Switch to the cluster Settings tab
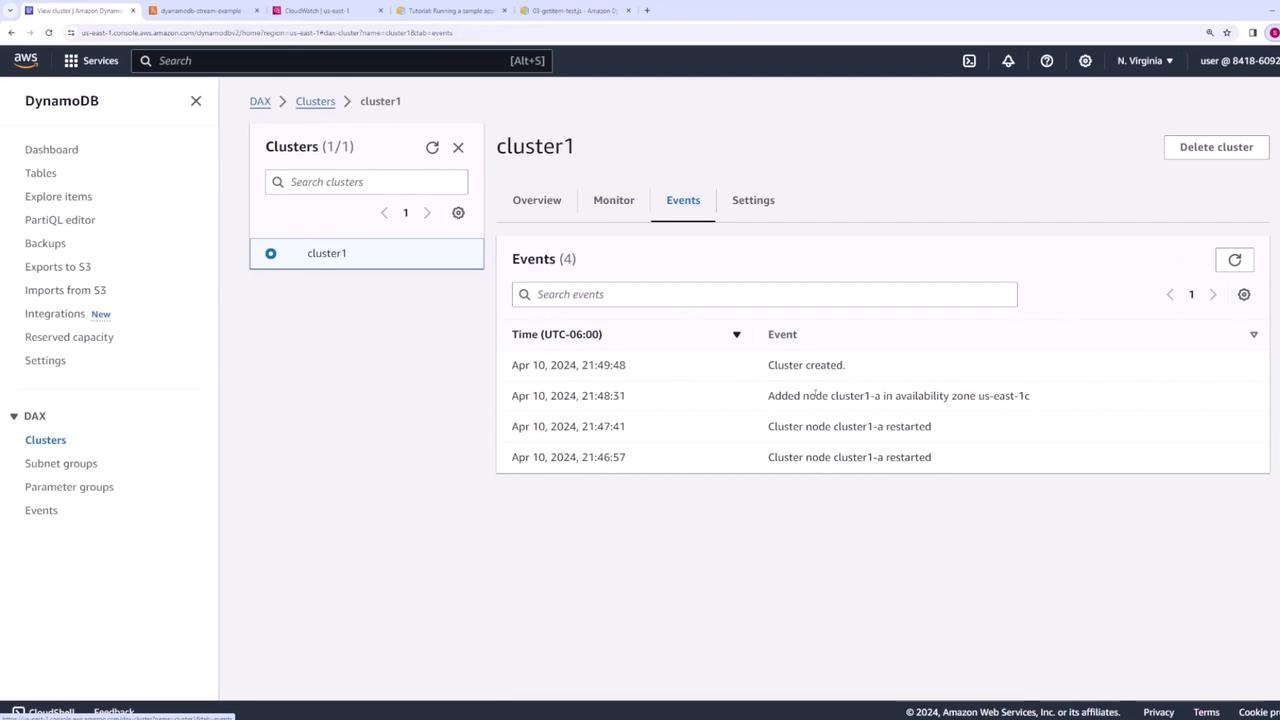This screenshot has height=720, width=1280. (753, 201)
